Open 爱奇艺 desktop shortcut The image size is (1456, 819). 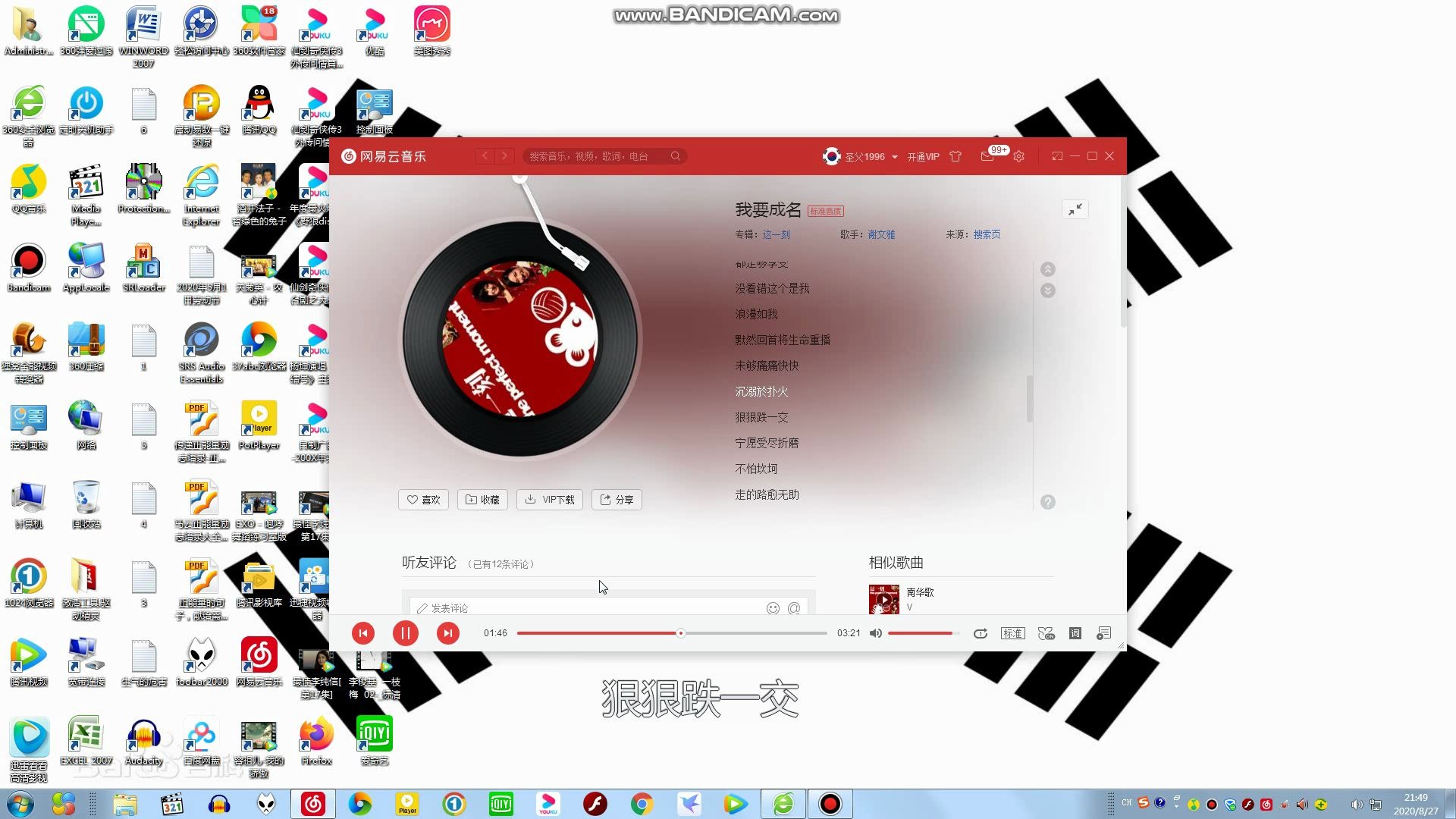click(x=375, y=741)
